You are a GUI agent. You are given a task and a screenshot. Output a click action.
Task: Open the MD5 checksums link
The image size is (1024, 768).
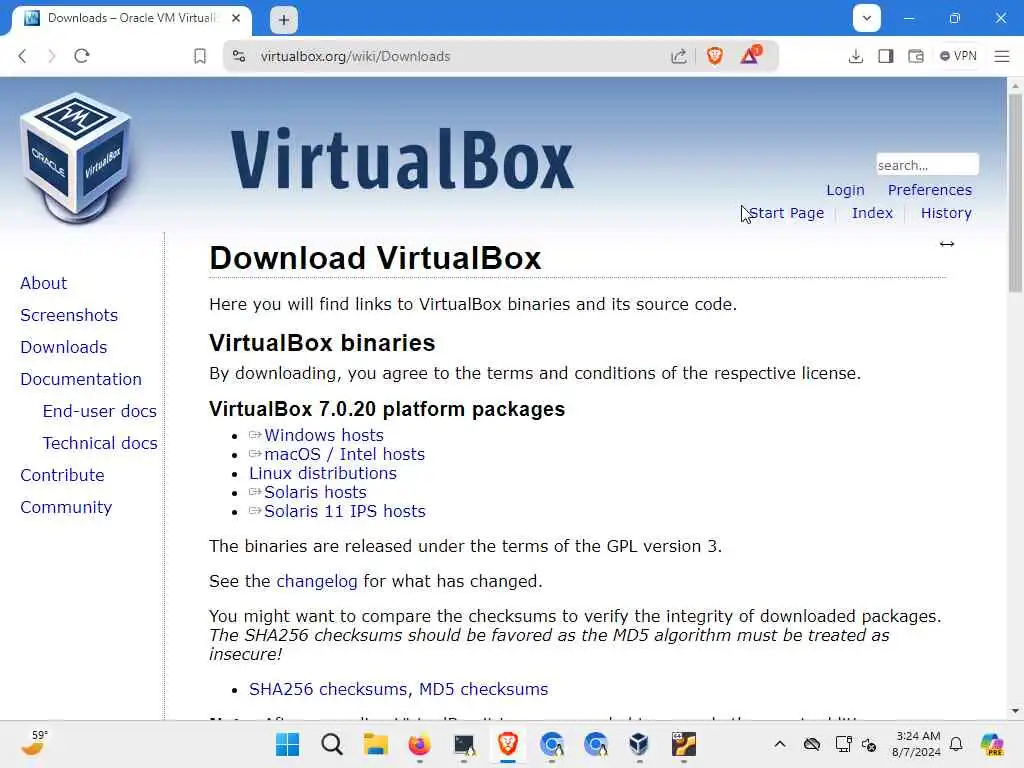483,689
